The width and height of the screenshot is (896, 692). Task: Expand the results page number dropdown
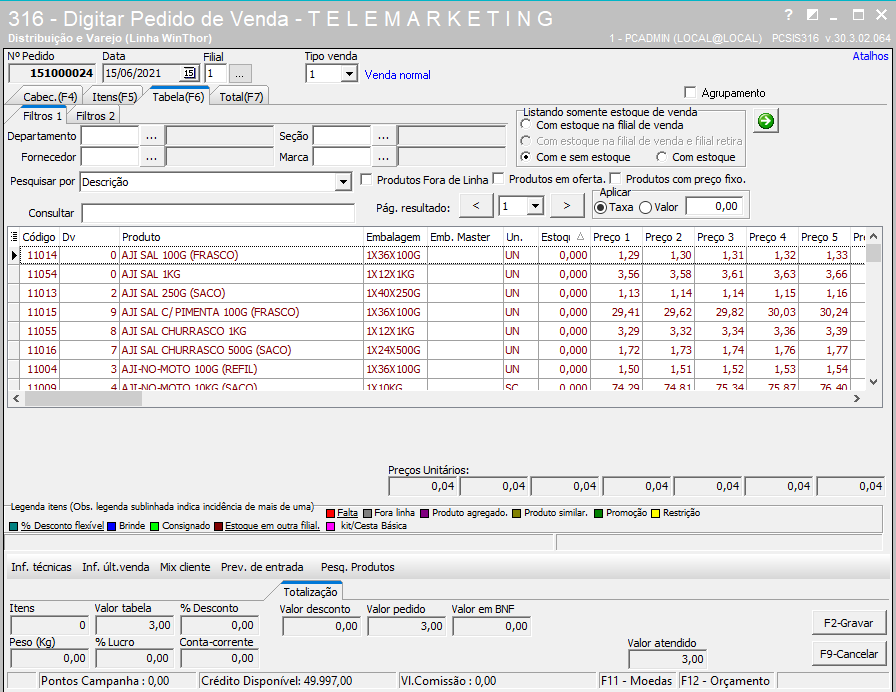(535, 206)
